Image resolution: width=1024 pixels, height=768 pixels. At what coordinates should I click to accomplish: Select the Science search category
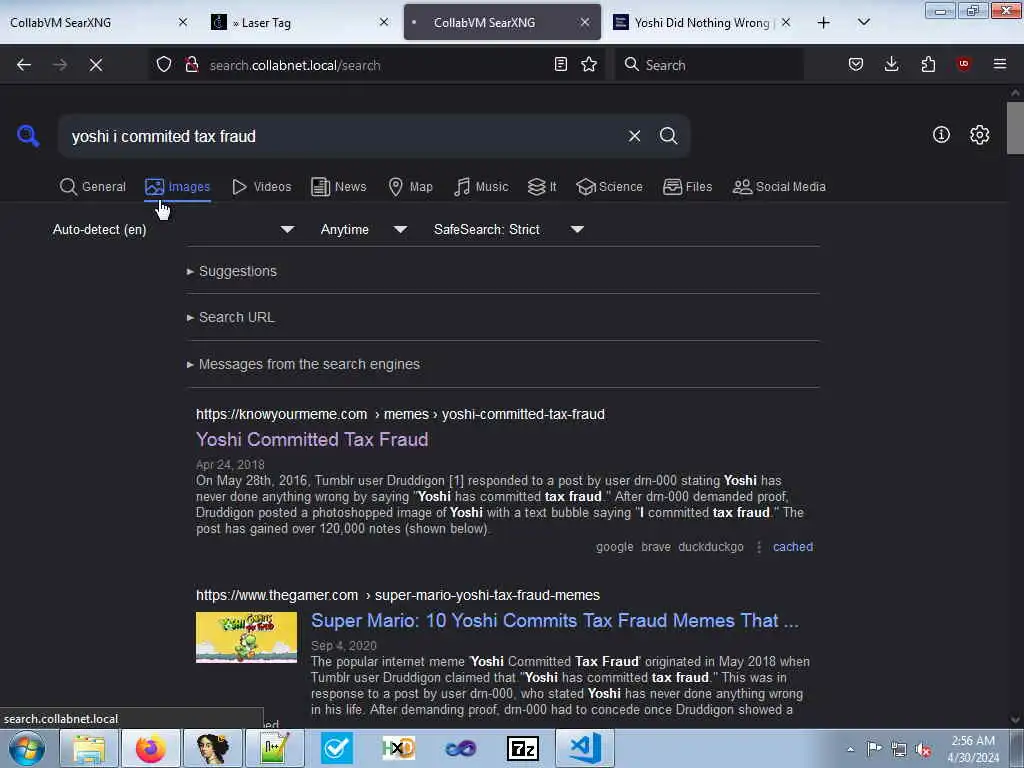pos(609,187)
